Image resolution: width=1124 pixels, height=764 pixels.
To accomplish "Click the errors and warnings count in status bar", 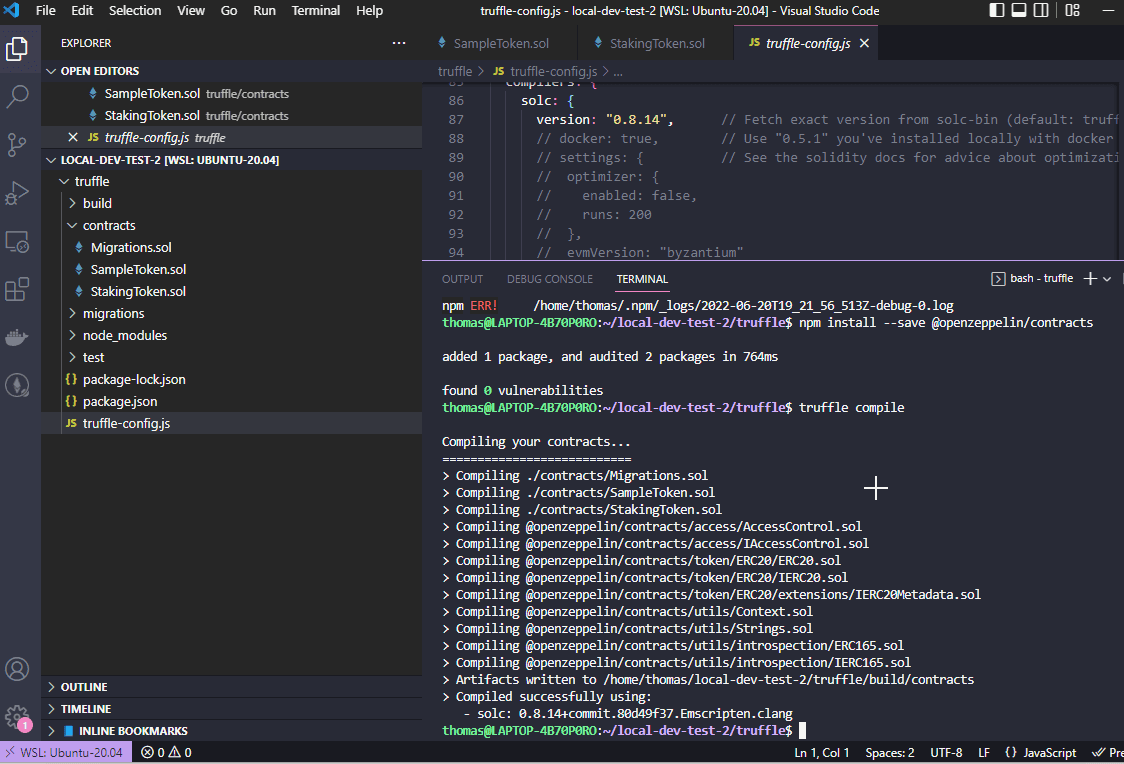I will tap(166, 753).
